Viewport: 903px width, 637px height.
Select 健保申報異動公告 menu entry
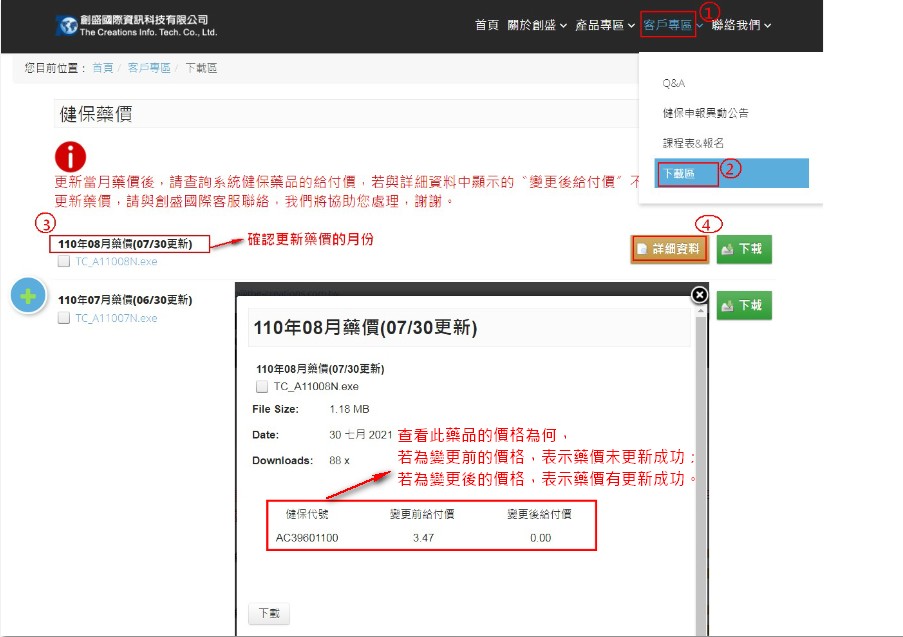coord(705,113)
